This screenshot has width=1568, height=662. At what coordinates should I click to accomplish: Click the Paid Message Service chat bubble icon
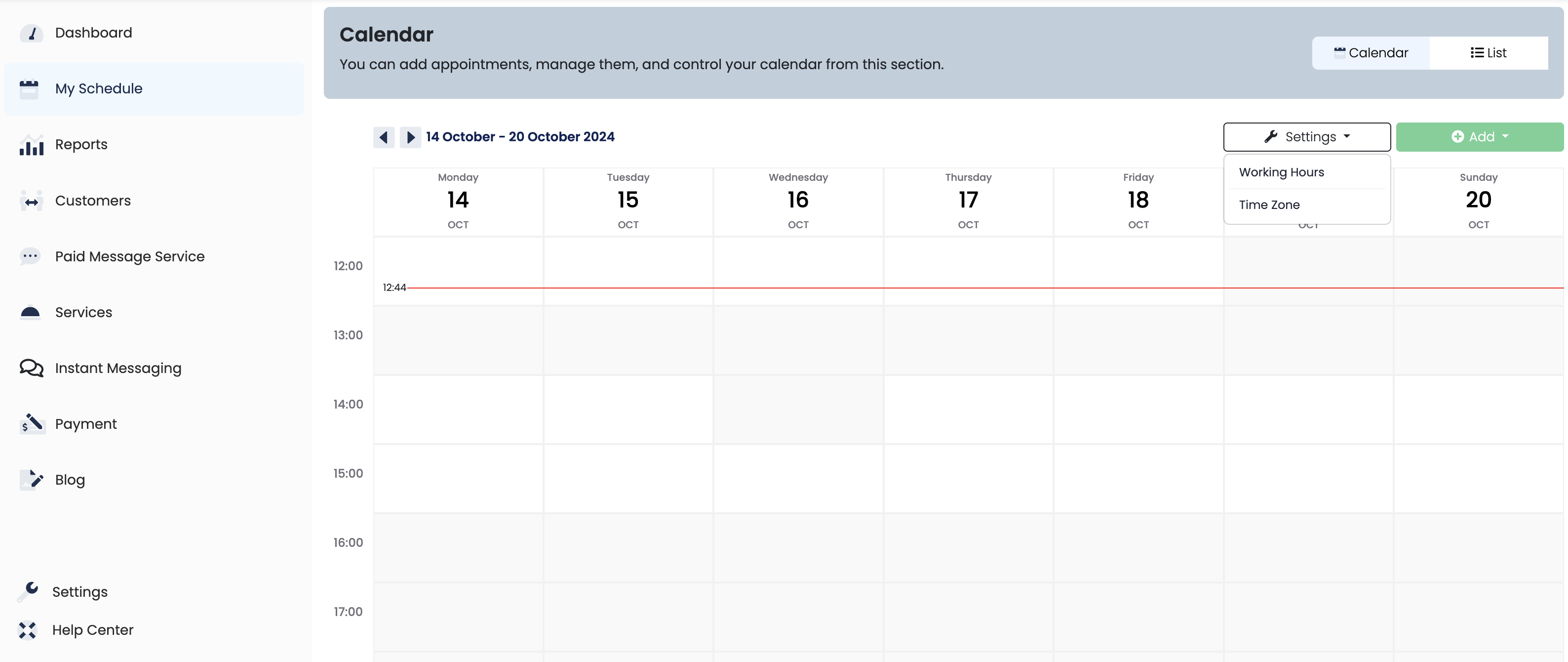tap(30, 256)
